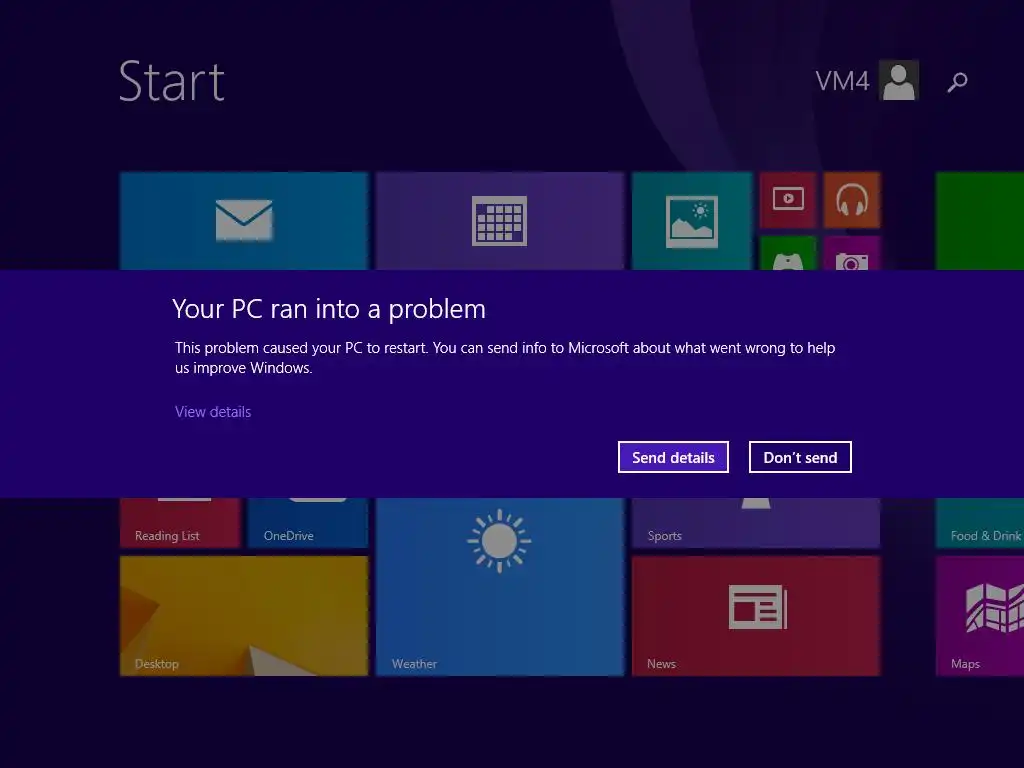The width and height of the screenshot is (1024, 768).
Task: Click the Start heading text
Action: (x=172, y=82)
